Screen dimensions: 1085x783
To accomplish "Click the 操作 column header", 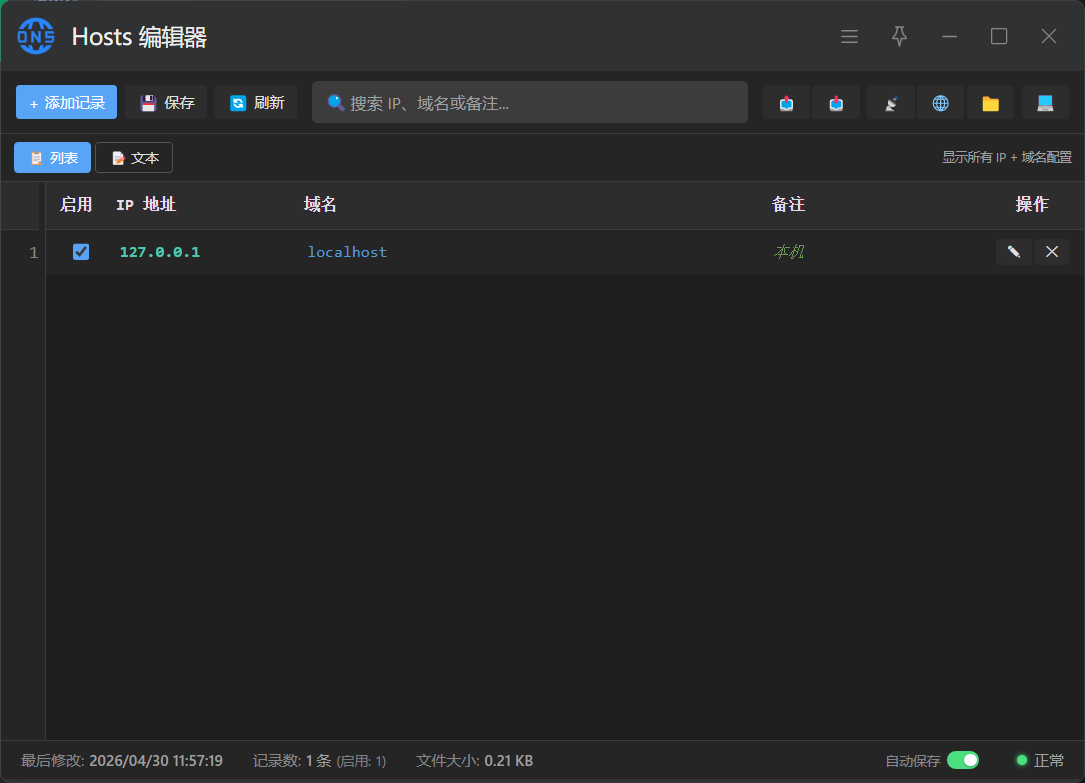I will click(x=1032, y=204).
